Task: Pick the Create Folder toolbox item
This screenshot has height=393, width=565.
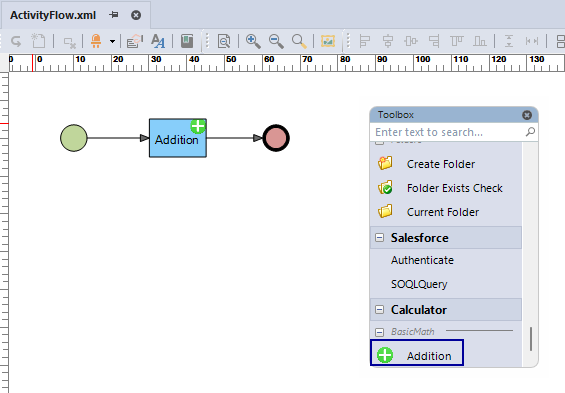Action: tap(446, 164)
